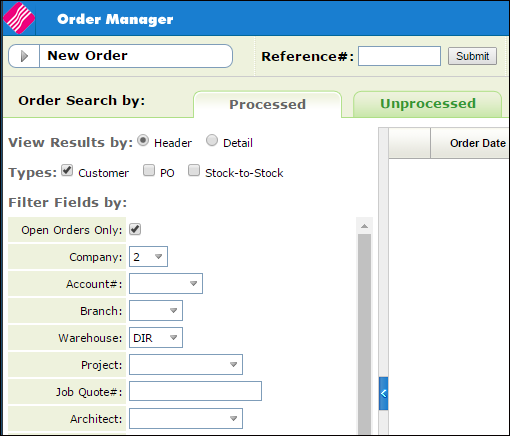
Task: Check the Stock-to-Stock type checkbox
Action: (x=194, y=170)
